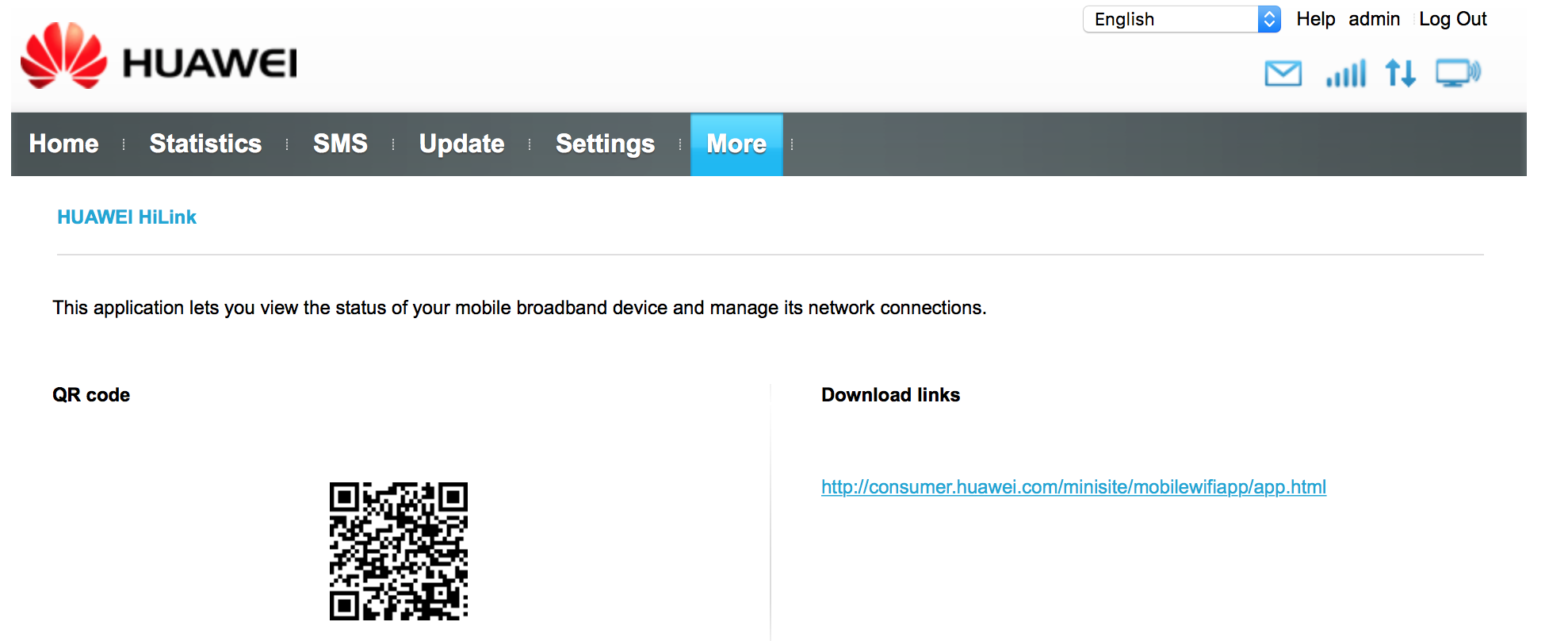Click the 'QR code' heading text

[x=91, y=395]
